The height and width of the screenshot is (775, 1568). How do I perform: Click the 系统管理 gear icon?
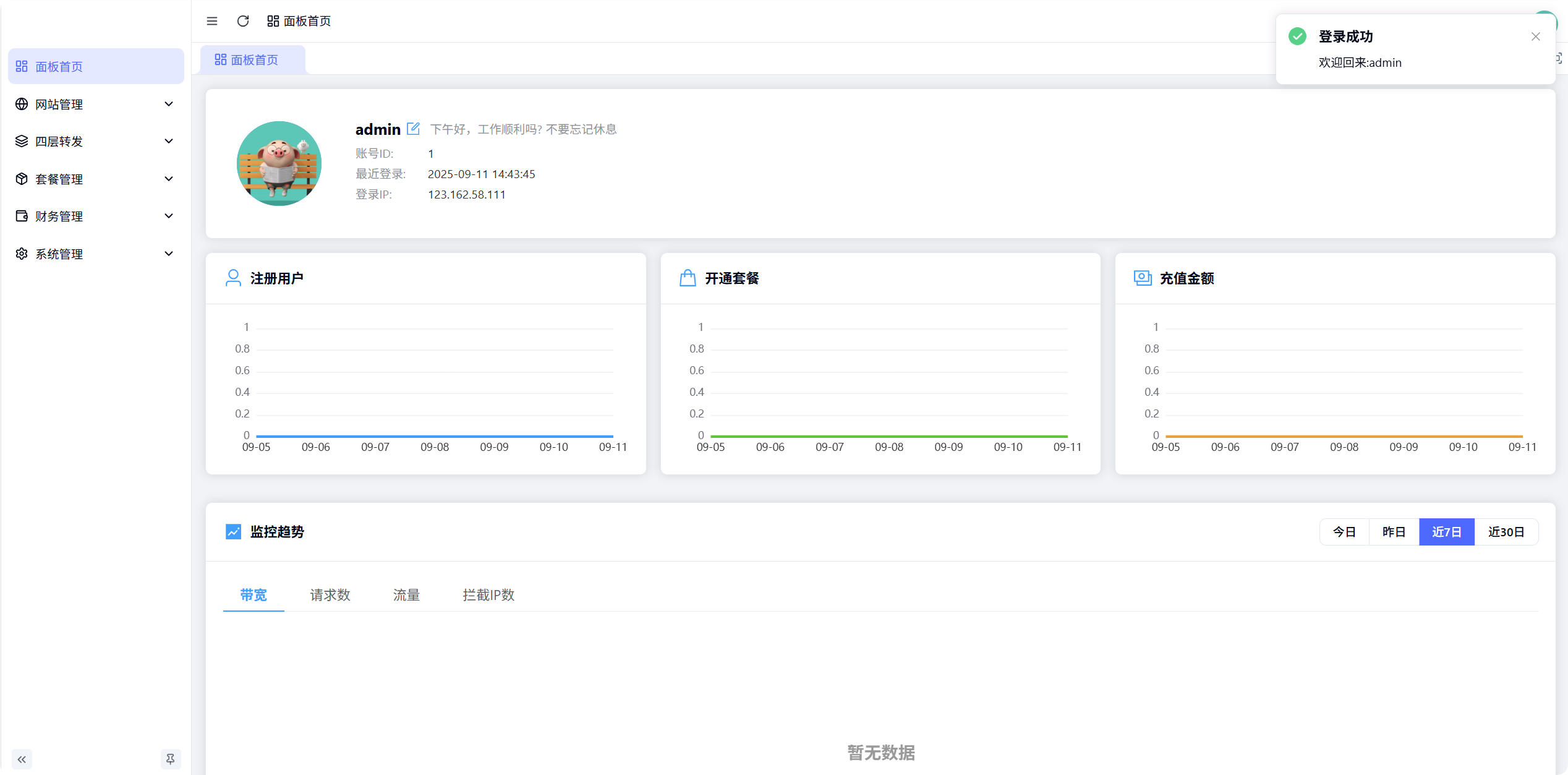pos(21,254)
